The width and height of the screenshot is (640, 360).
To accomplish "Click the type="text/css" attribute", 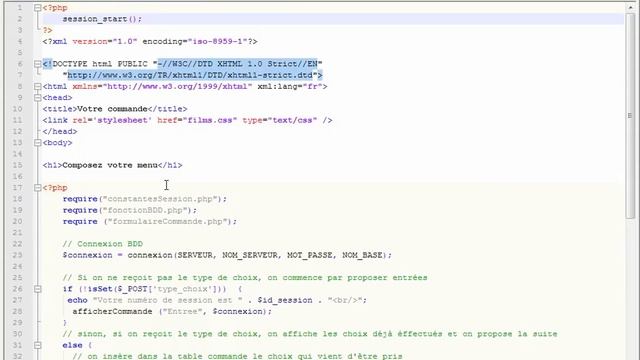I will (280, 120).
